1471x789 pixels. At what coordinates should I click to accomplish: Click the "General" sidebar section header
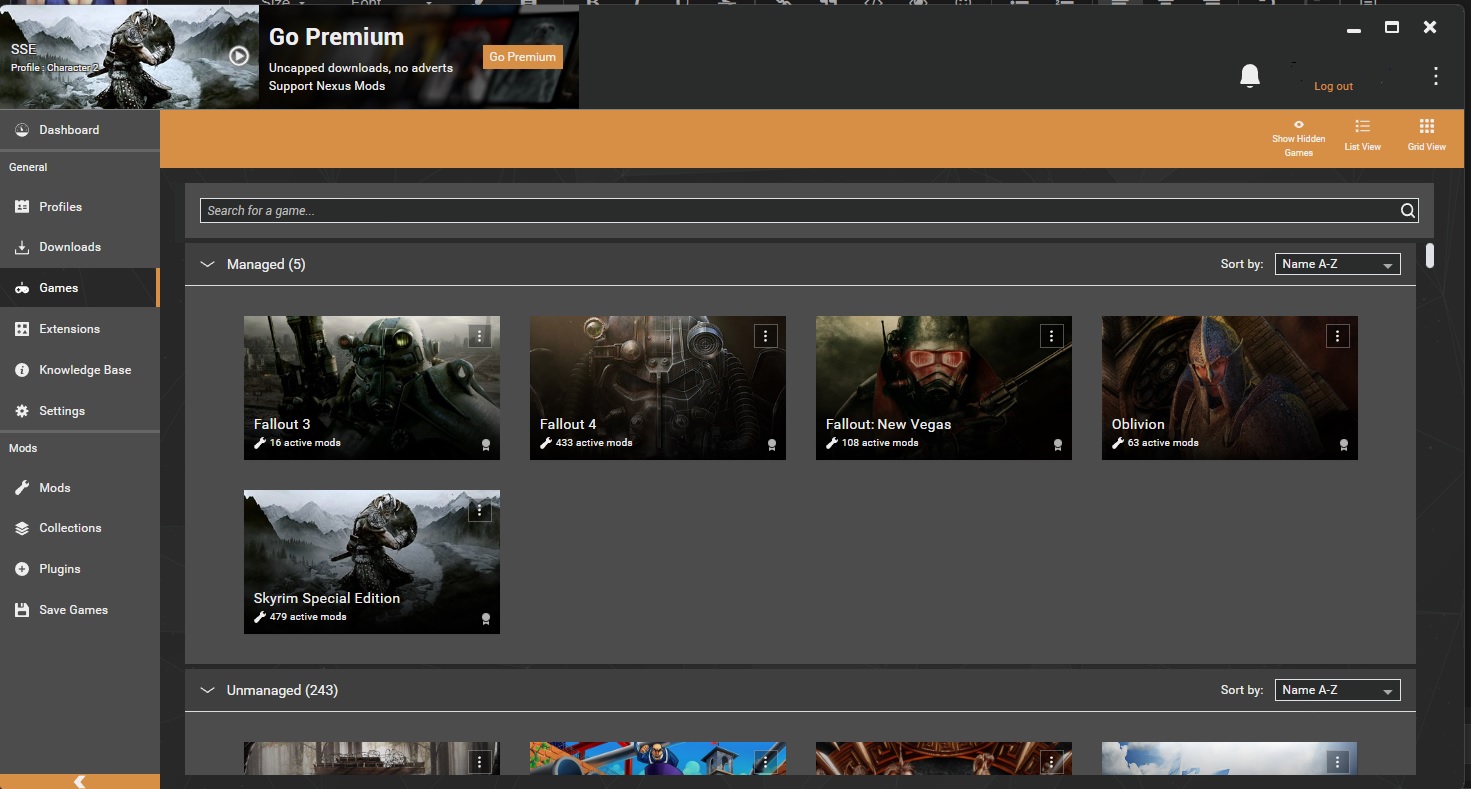click(28, 167)
